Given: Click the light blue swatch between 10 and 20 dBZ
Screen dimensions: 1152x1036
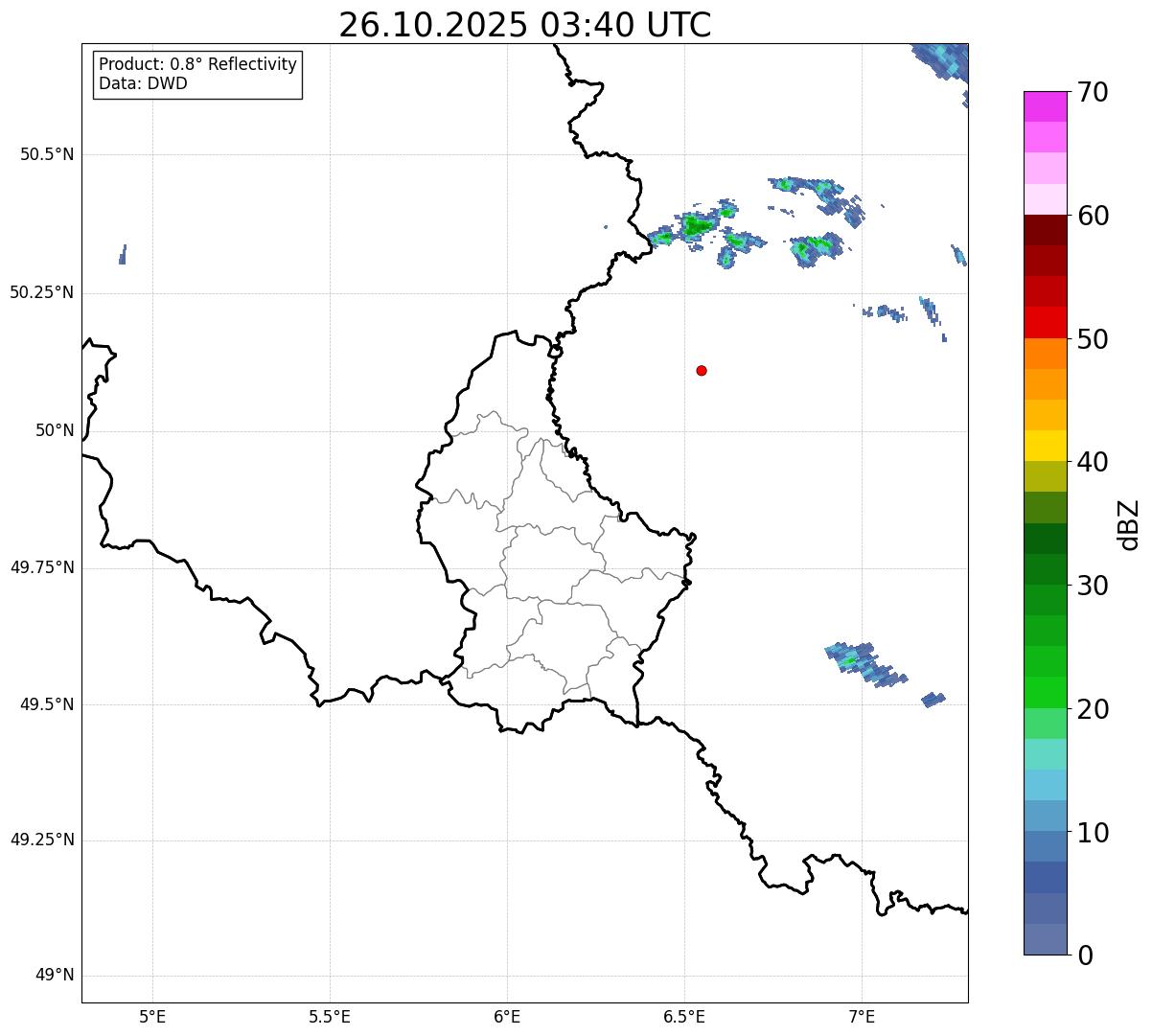Looking at the screenshot, I should tap(1045, 785).
